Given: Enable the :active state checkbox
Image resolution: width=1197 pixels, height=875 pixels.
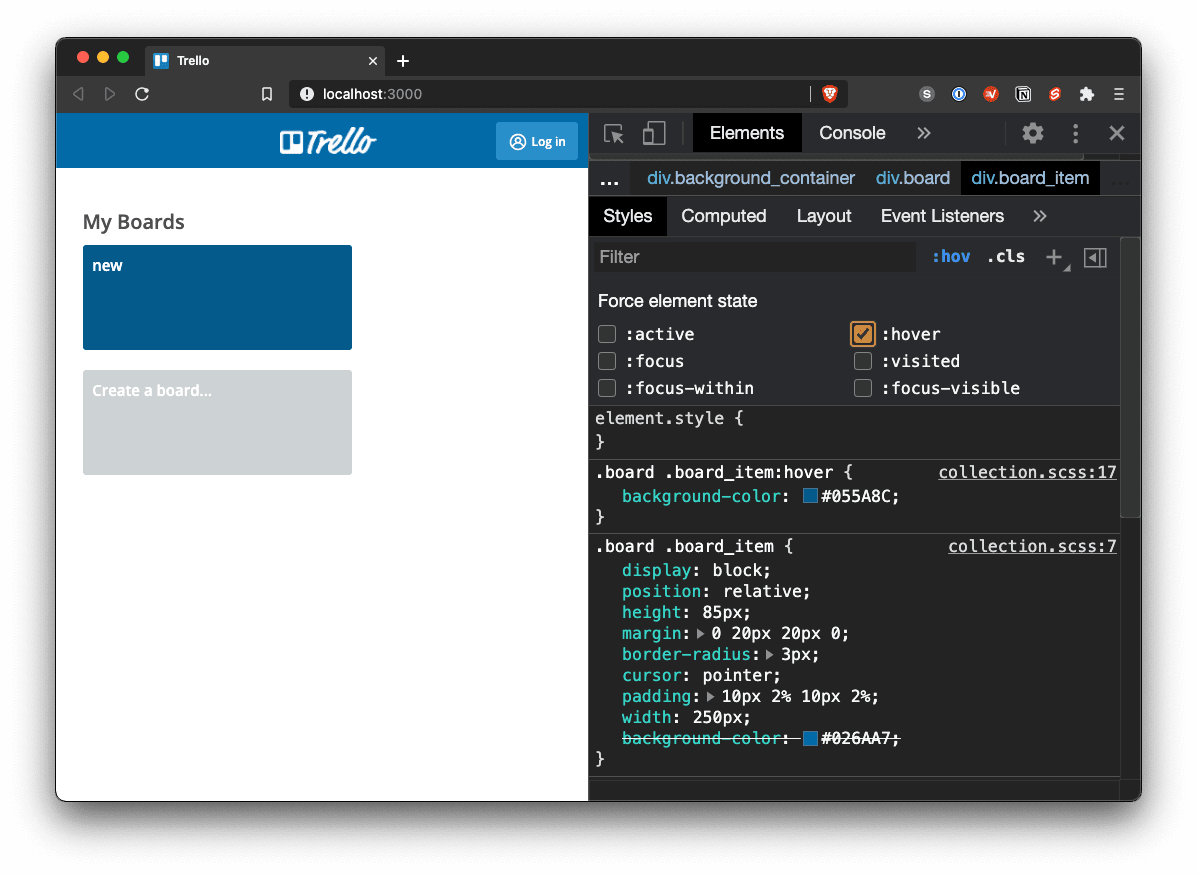Looking at the screenshot, I should point(607,334).
